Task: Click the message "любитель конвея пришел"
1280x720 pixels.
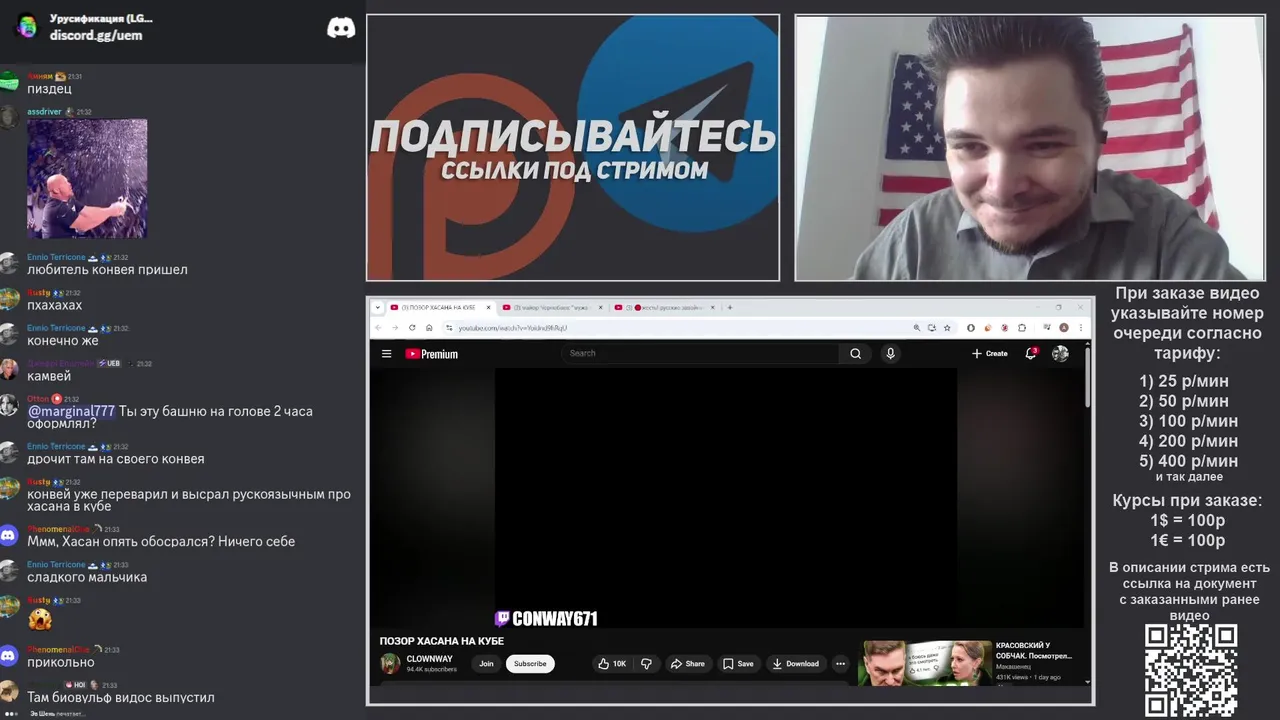Action: pos(107,269)
